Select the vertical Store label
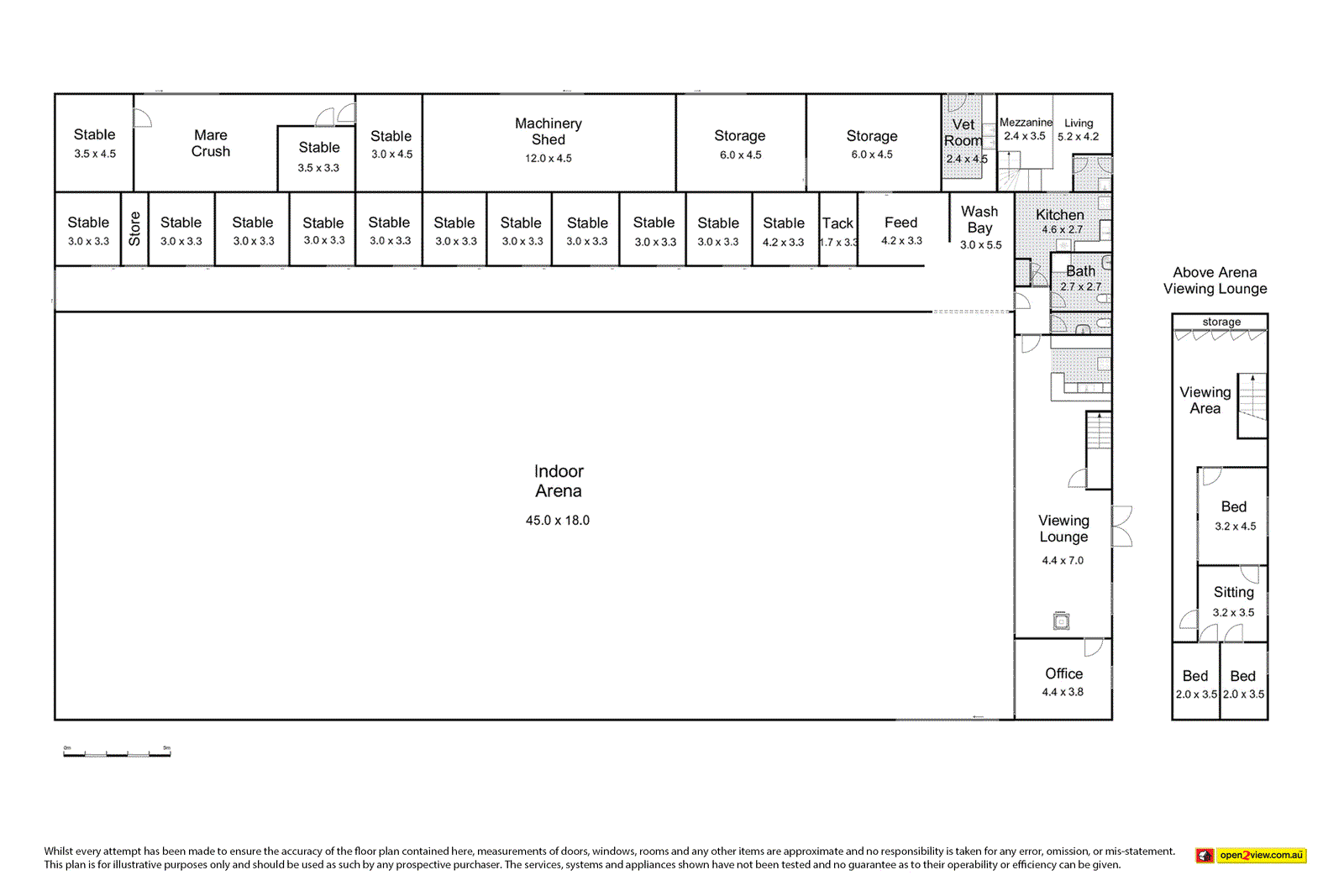Image resolution: width=1344 pixels, height=896 pixels. tap(134, 228)
